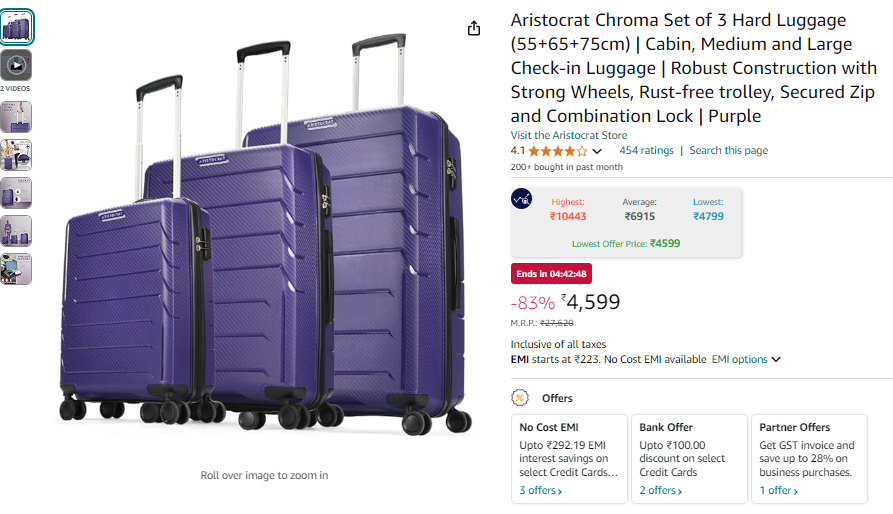
Task: Open the 454 ratings link
Action: pos(646,150)
